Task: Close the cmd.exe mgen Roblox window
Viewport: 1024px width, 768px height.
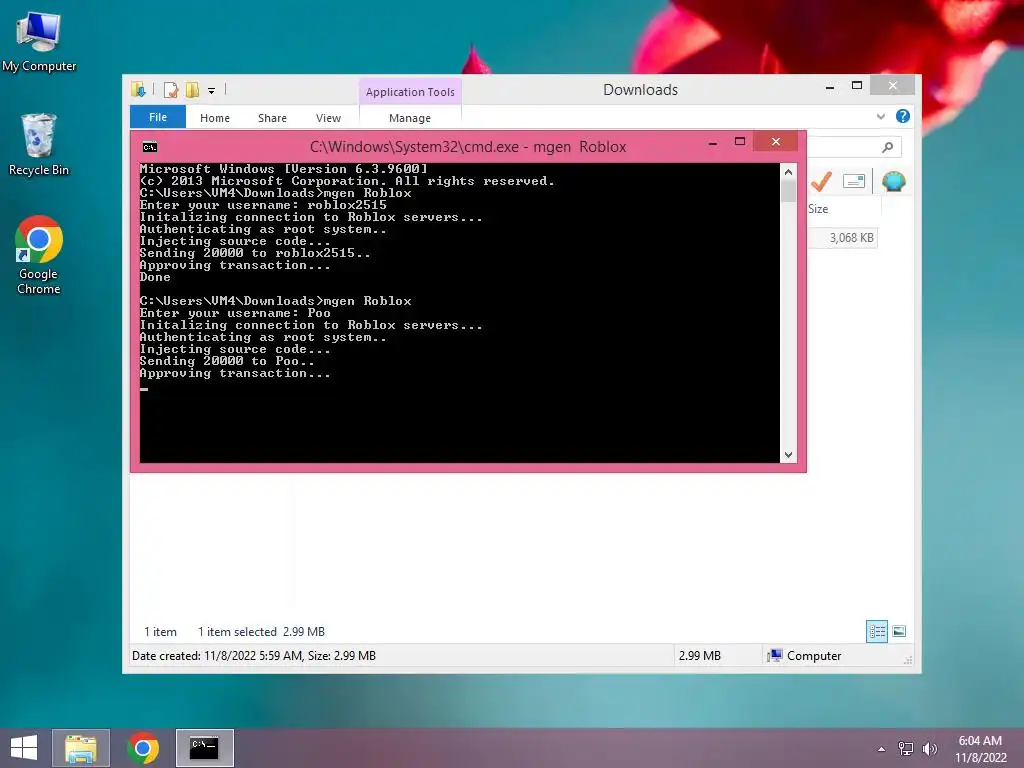Action: (x=776, y=142)
